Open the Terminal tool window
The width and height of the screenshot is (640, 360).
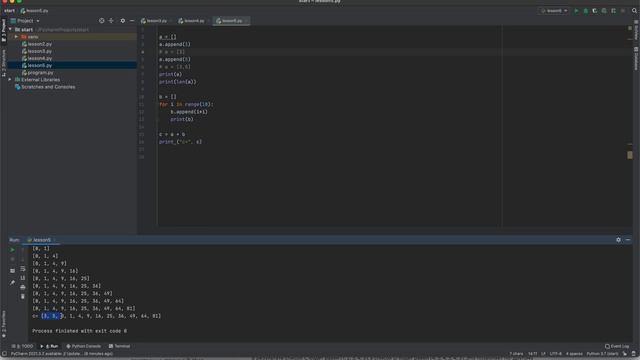coord(119,346)
